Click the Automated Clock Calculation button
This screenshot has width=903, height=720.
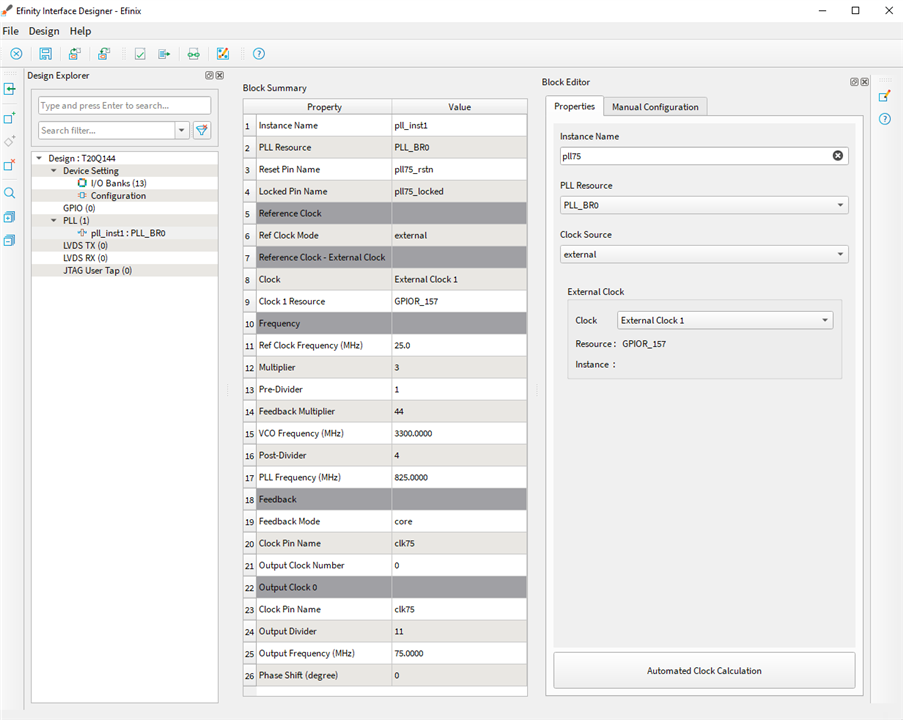(704, 670)
